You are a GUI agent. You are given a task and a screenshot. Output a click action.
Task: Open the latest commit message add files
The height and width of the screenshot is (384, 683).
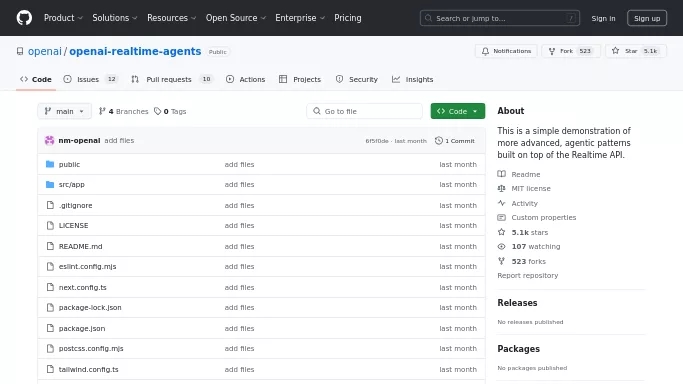click(x=119, y=141)
